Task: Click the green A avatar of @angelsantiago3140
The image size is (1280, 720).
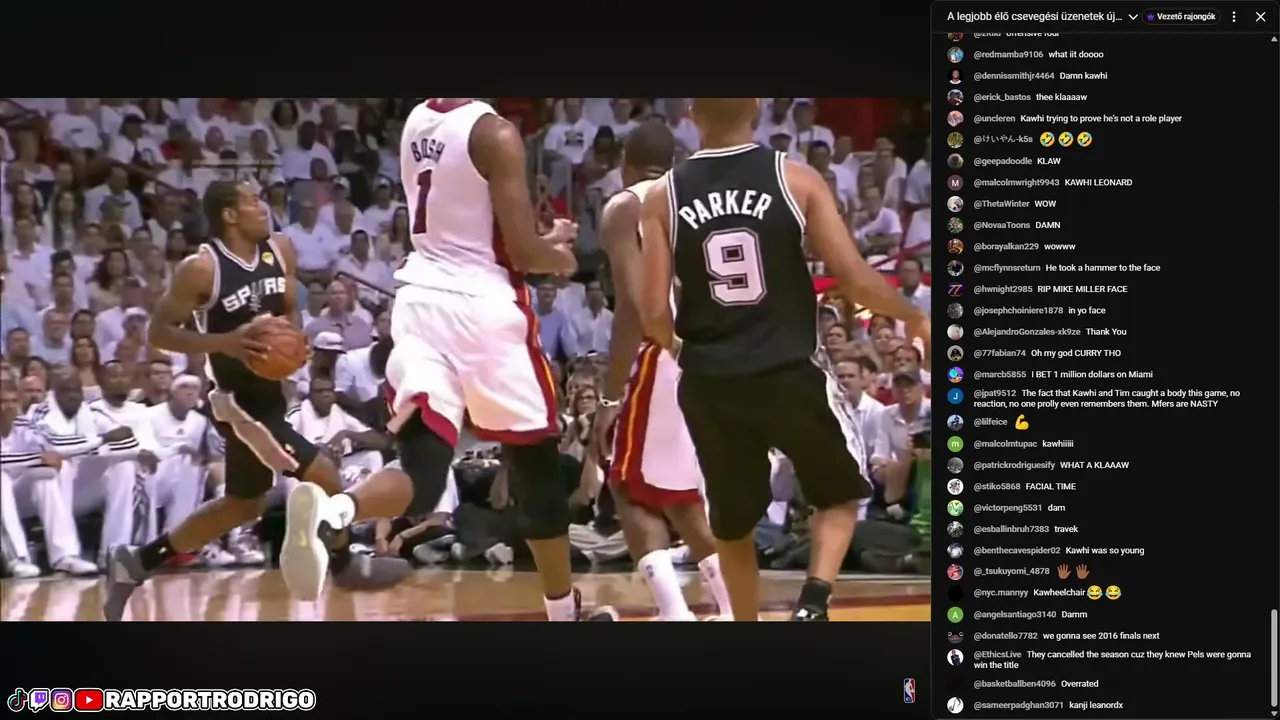Action: click(x=955, y=614)
